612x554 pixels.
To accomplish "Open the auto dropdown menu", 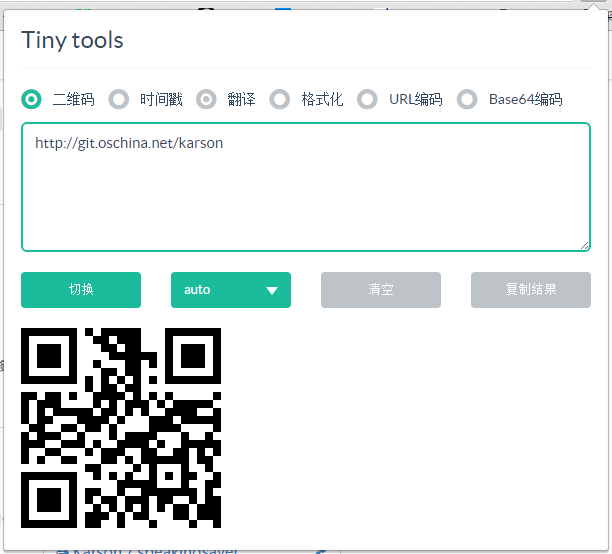I will [231, 290].
